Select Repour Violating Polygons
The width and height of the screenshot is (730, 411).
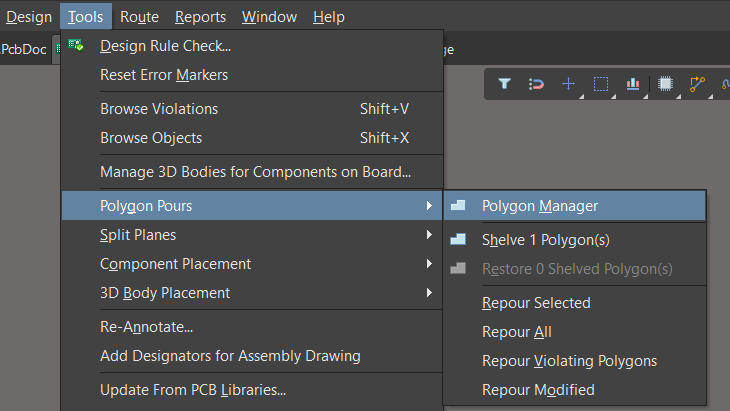pyautogui.click(x=575, y=361)
